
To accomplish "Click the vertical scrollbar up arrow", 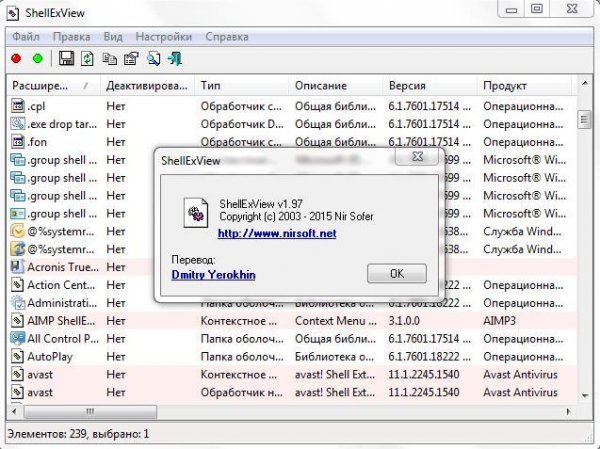I will [584, 83].
